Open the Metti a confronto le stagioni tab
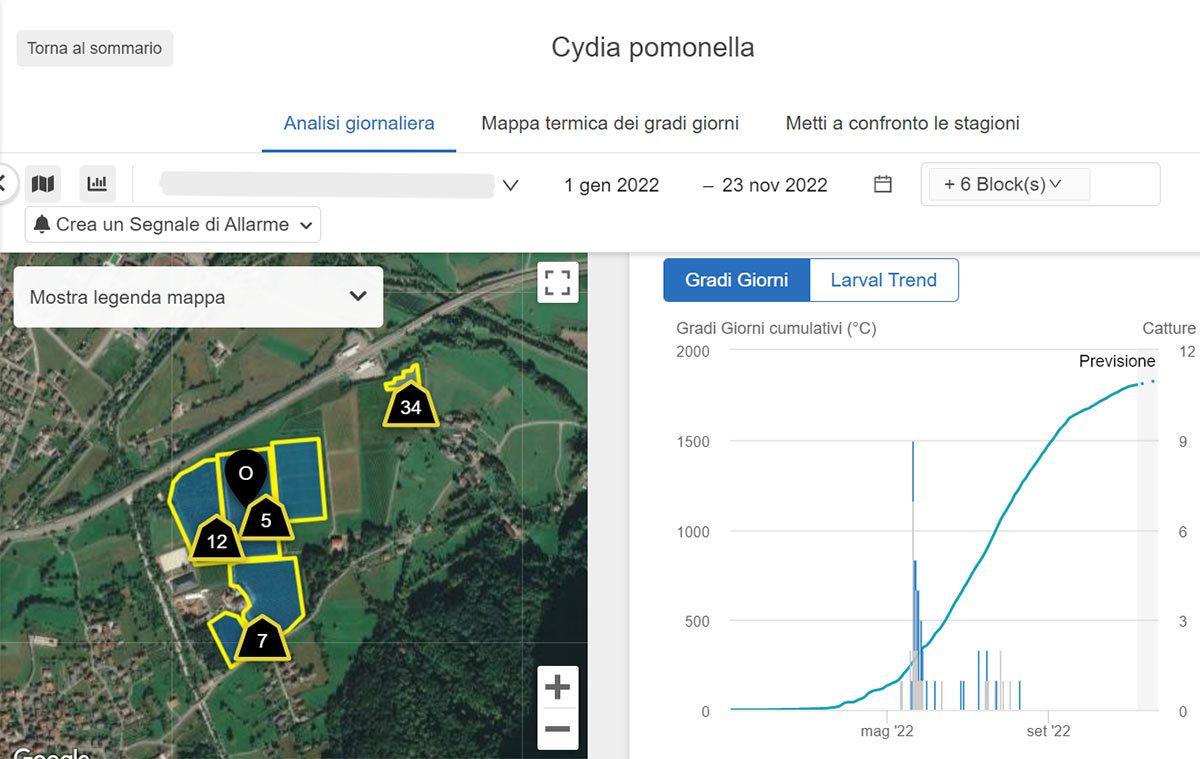This screenshot has width=1200, height=759. point(902,123)
